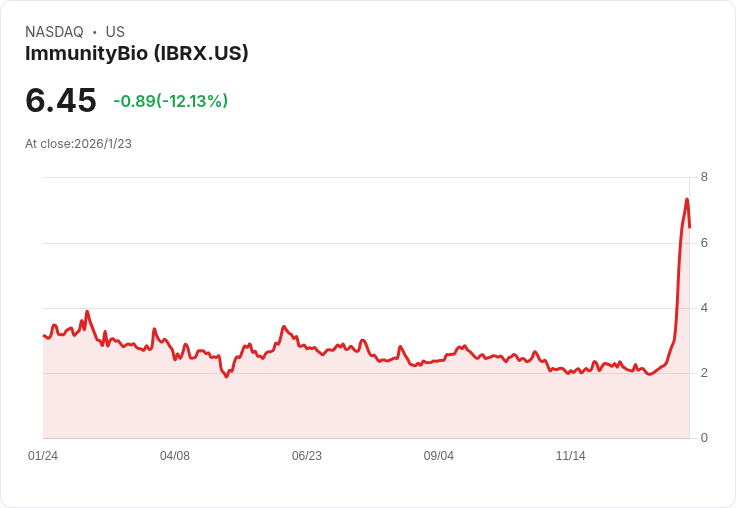This screenshot has height=508, width=736.
Task: Click the At close:2026/1/23 text
Action: 78,144
